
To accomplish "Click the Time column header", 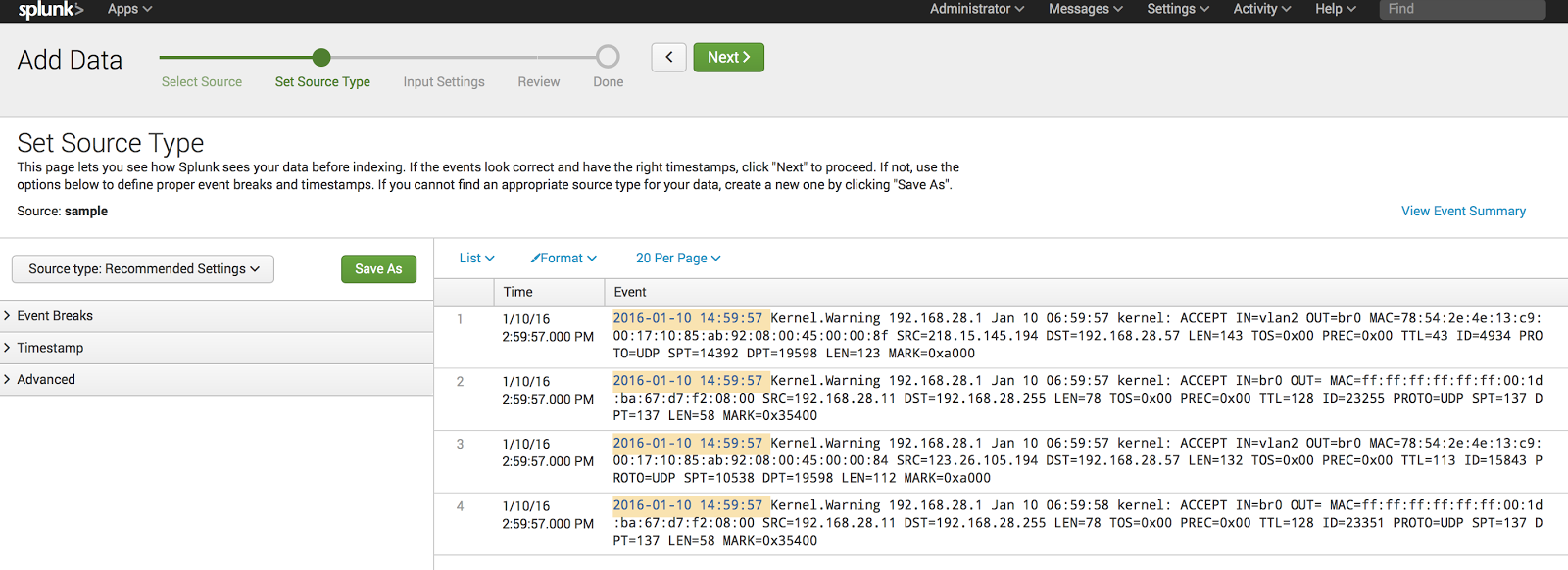I will click(x=549, y=292).
